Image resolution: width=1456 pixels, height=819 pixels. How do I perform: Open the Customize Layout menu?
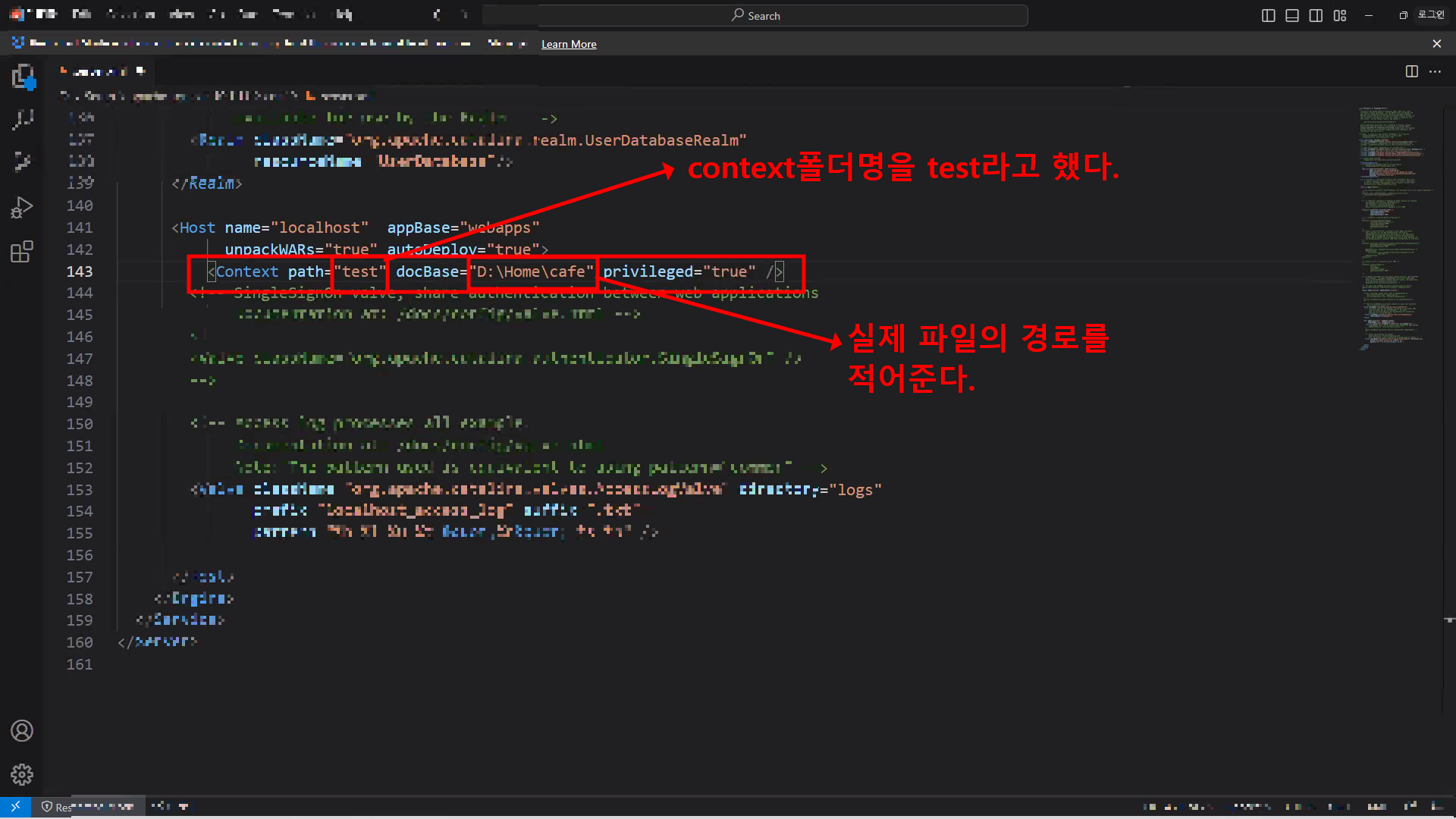tap(1340, 15)
